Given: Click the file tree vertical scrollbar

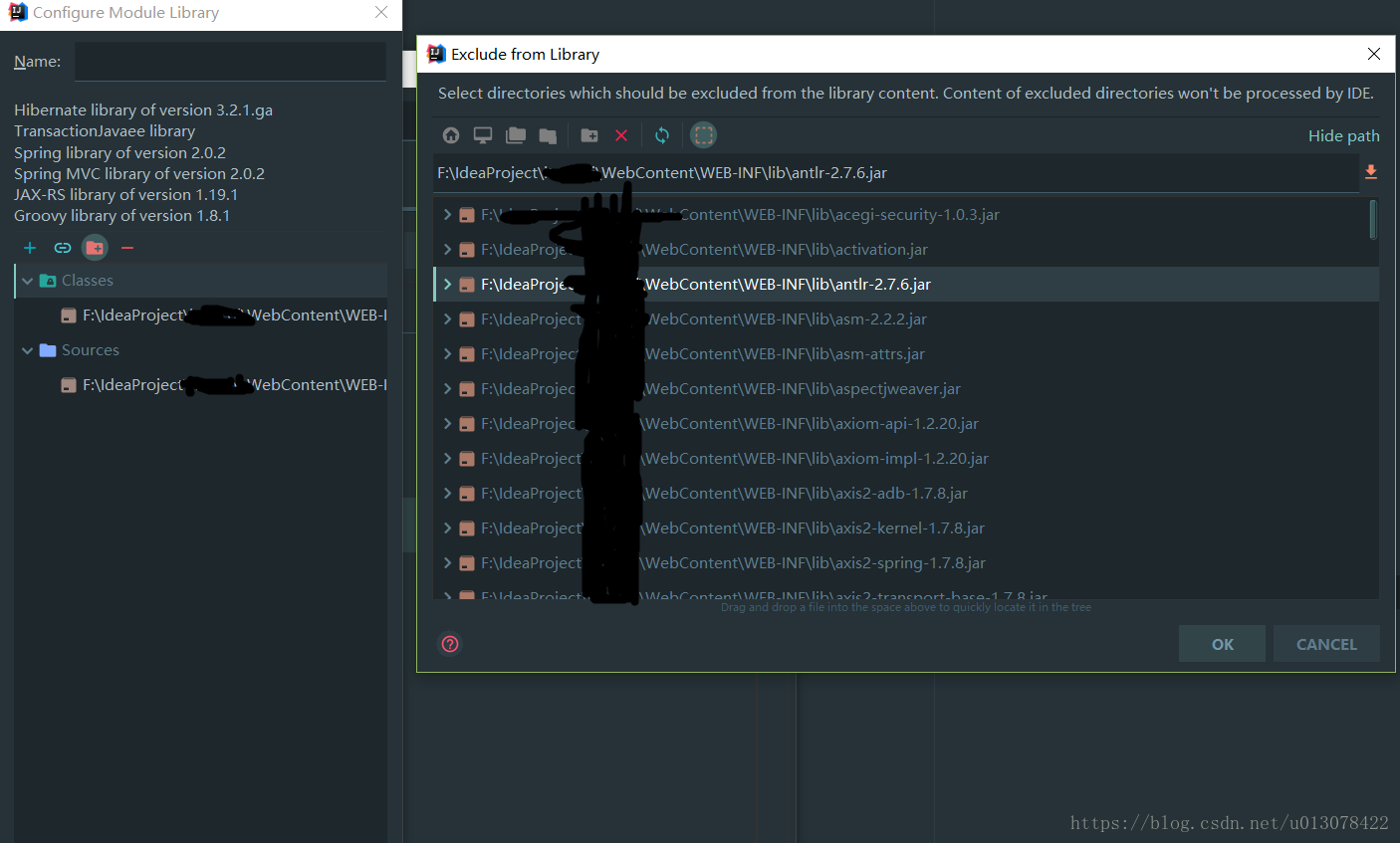Looking at the screenshot, I should [x=1373, y=220].
